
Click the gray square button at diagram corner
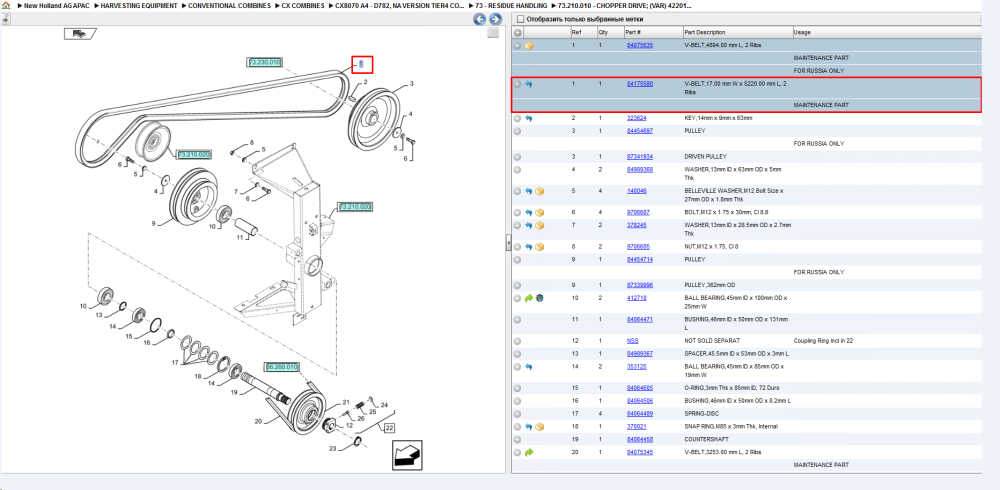pos(492,33)
